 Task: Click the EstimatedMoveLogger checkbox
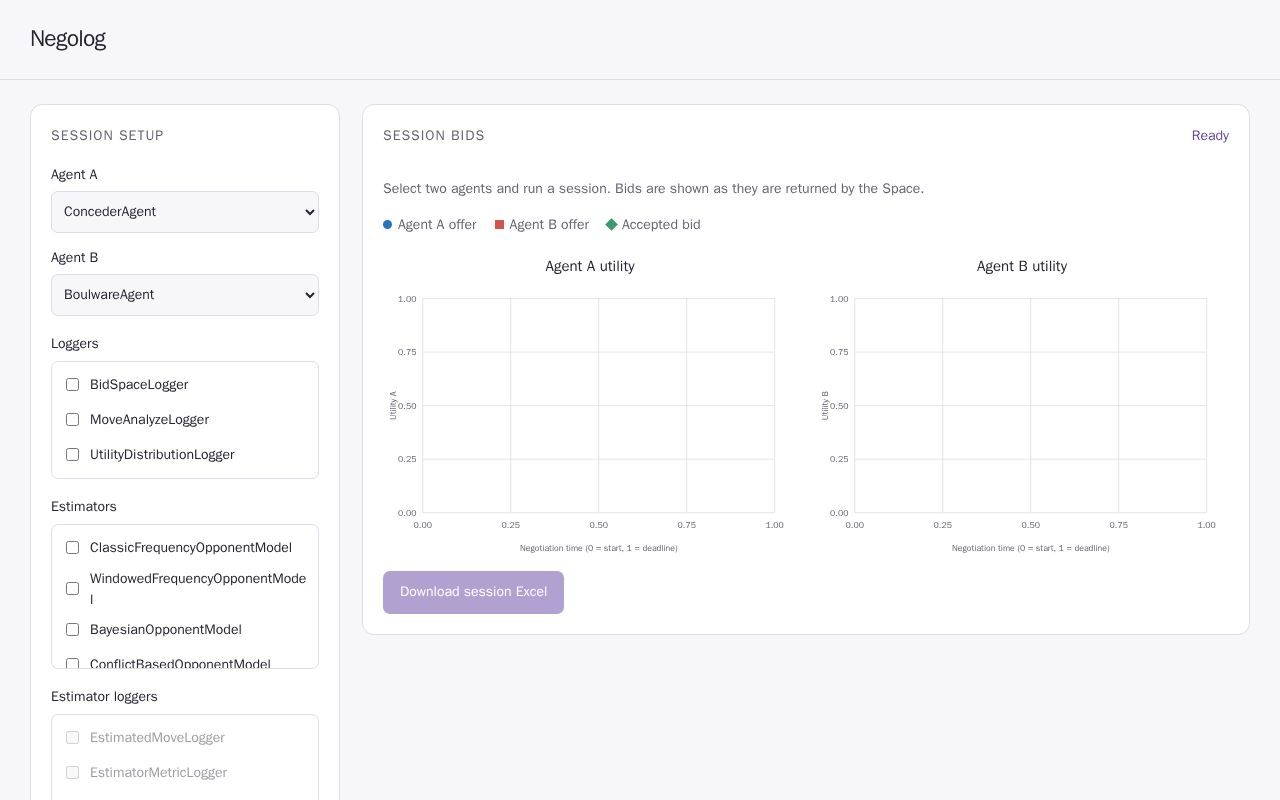tap(72, 738)
